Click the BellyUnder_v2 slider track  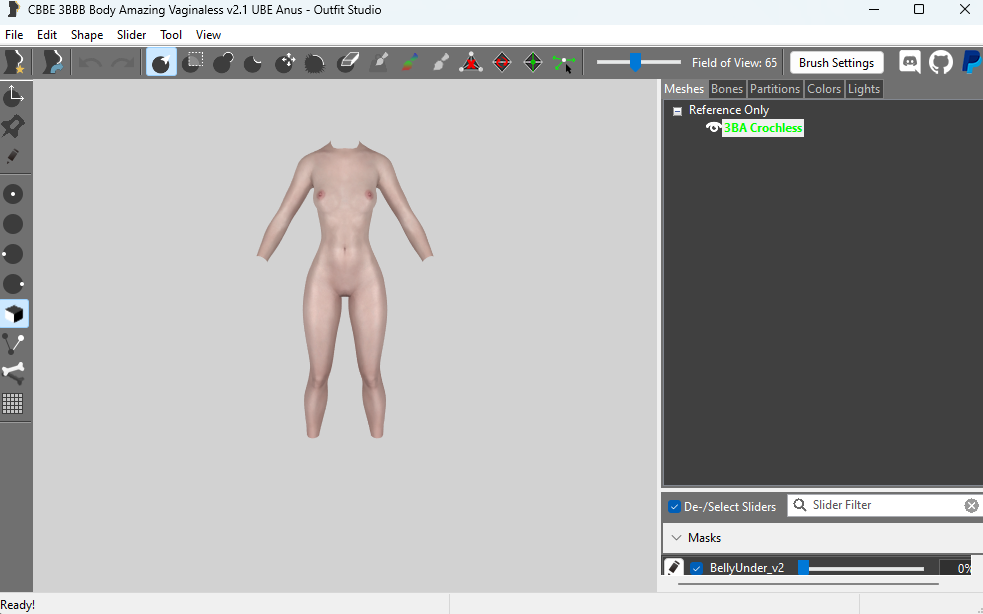tap(861, 568)
